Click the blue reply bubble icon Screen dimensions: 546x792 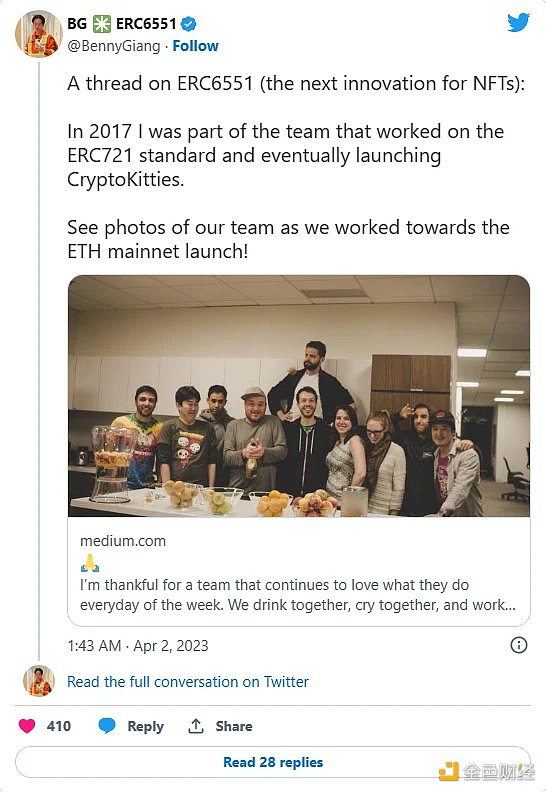pos(107,726)
